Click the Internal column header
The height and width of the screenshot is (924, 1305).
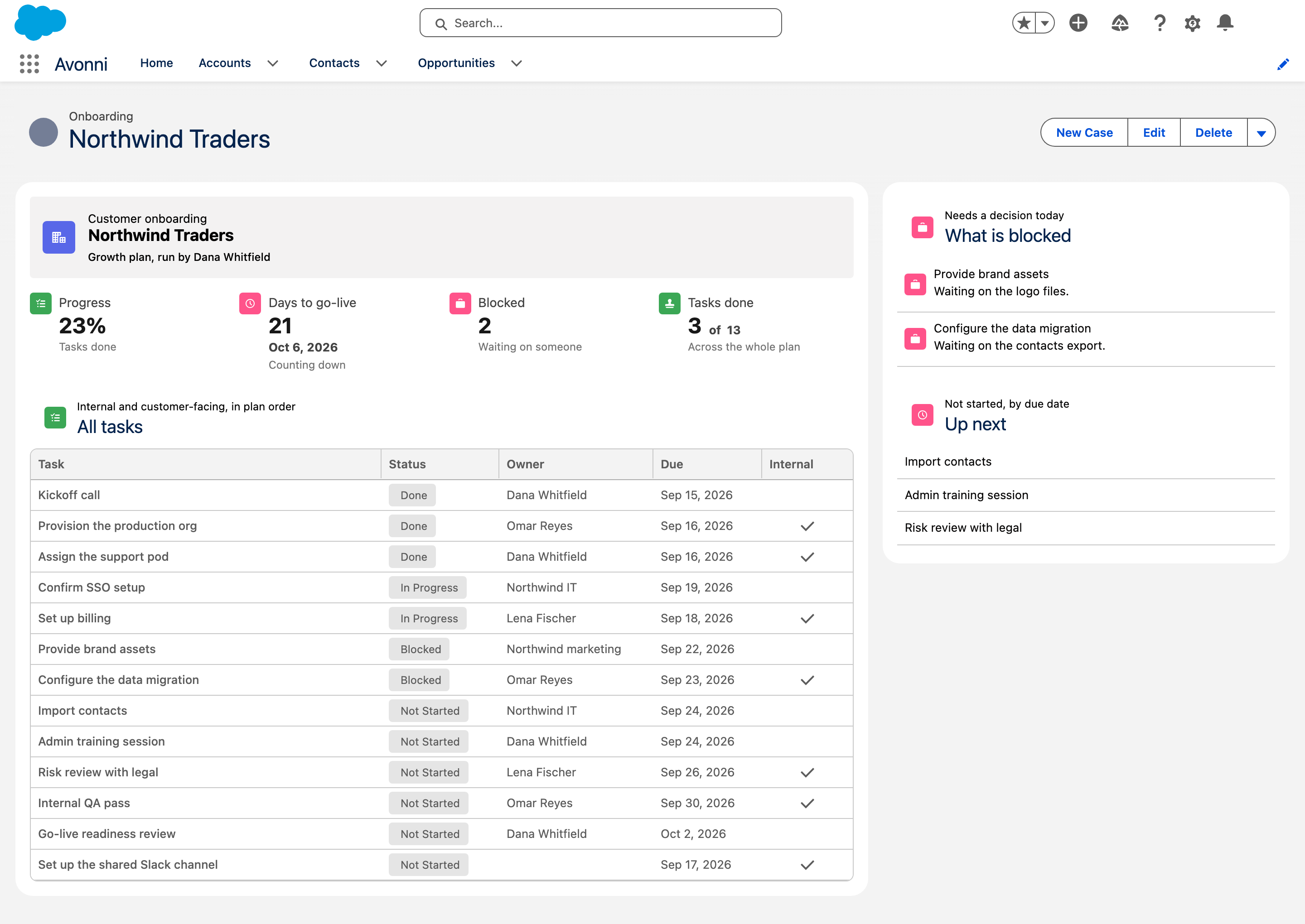807,464
